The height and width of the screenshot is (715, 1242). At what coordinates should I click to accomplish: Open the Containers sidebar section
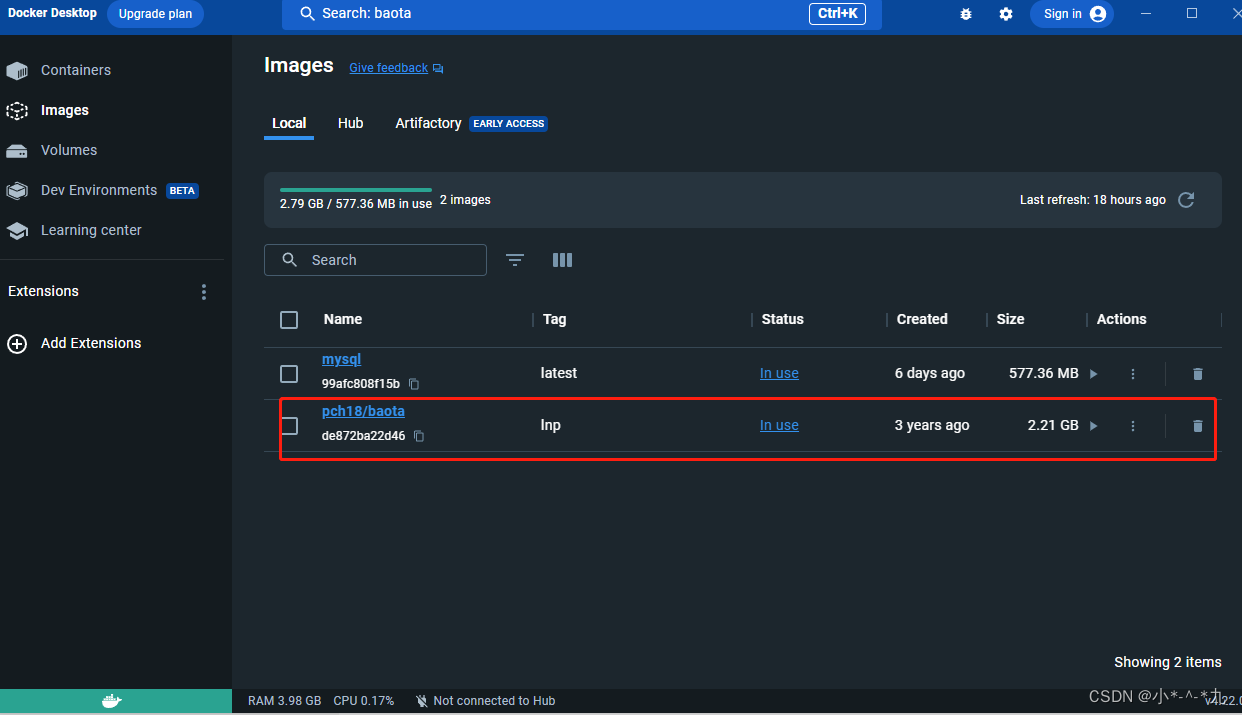coord(75,70)
